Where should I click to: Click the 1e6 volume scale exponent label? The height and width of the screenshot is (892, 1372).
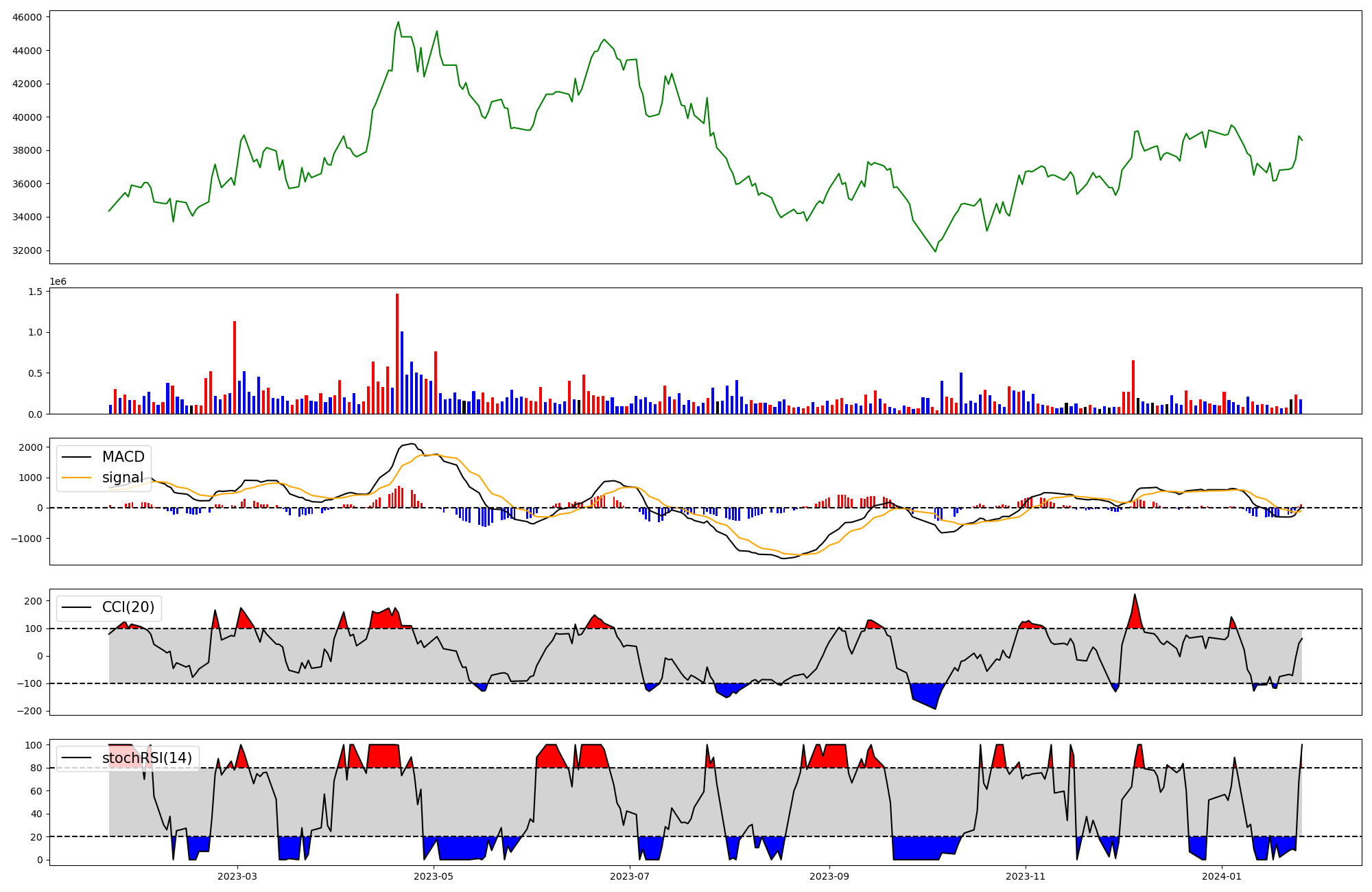click(58, 282)
